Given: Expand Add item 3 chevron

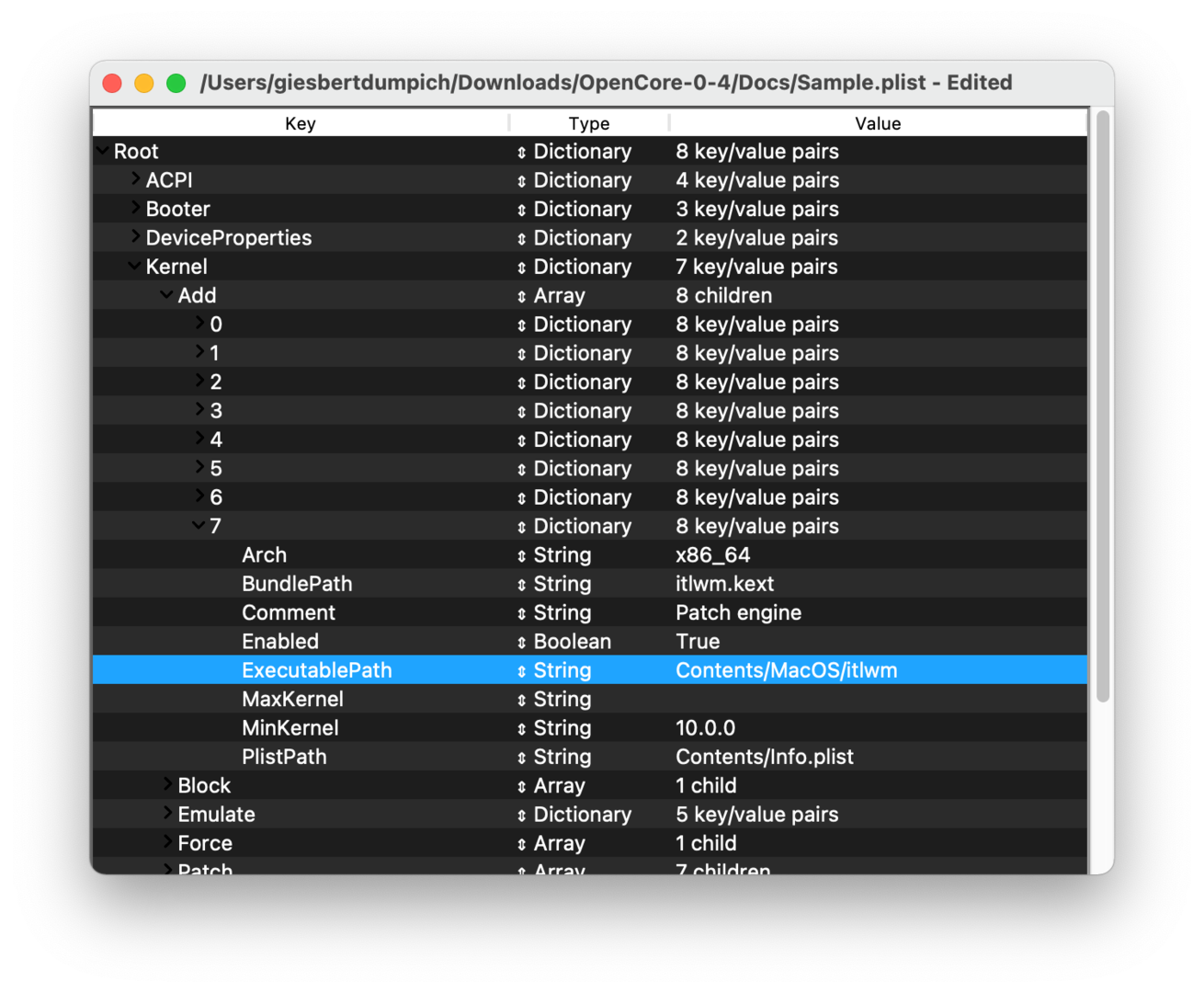Looking at the screenshot, I should (x=200, y=409).
